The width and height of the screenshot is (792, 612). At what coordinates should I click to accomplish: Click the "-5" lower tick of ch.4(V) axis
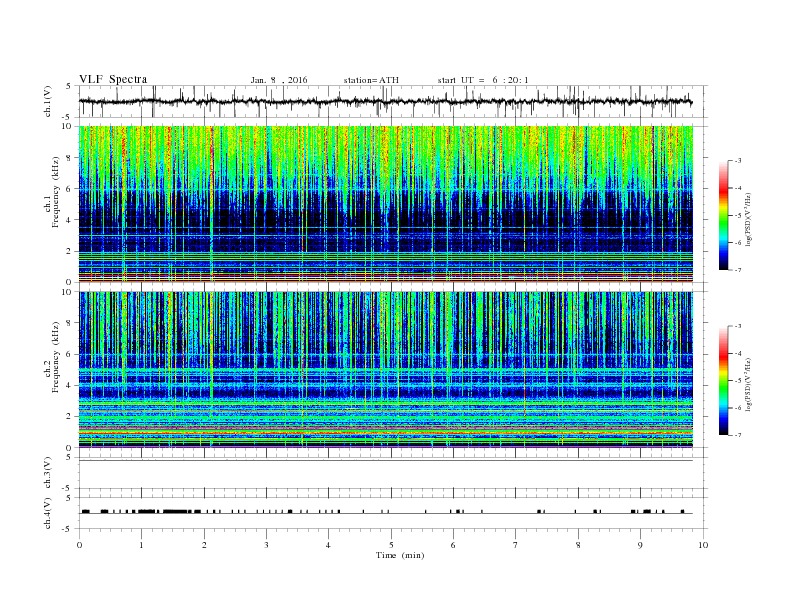[68, 529]
